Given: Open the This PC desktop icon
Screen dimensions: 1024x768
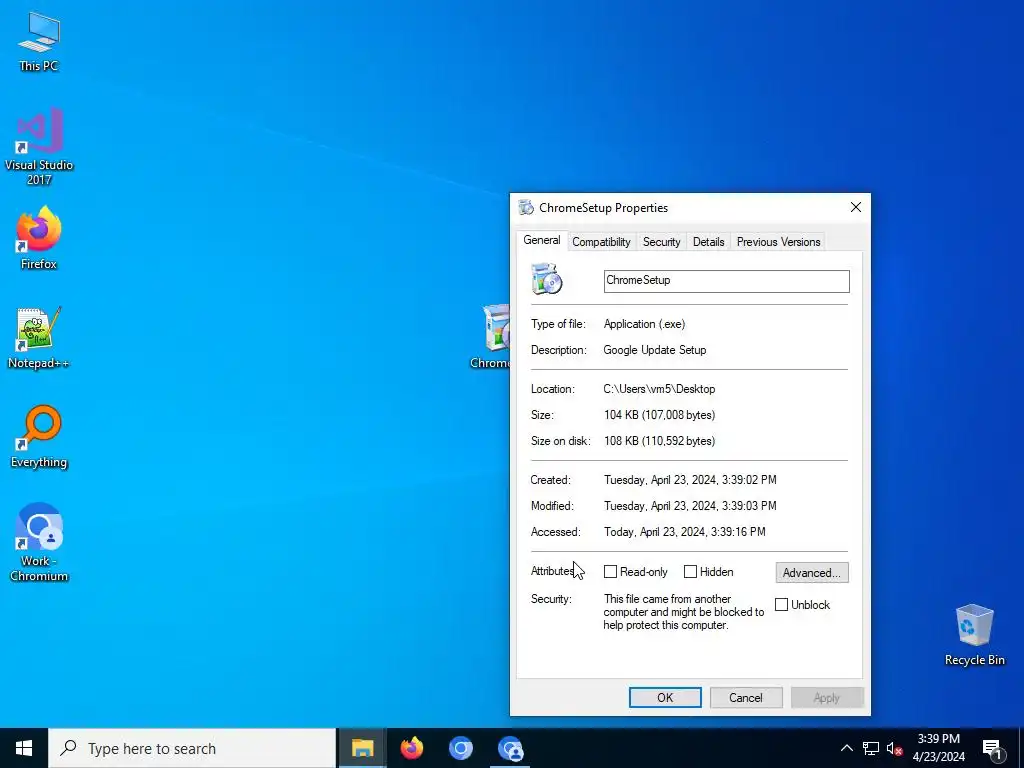Looking at the screenshot, I should tap(39, 41).
